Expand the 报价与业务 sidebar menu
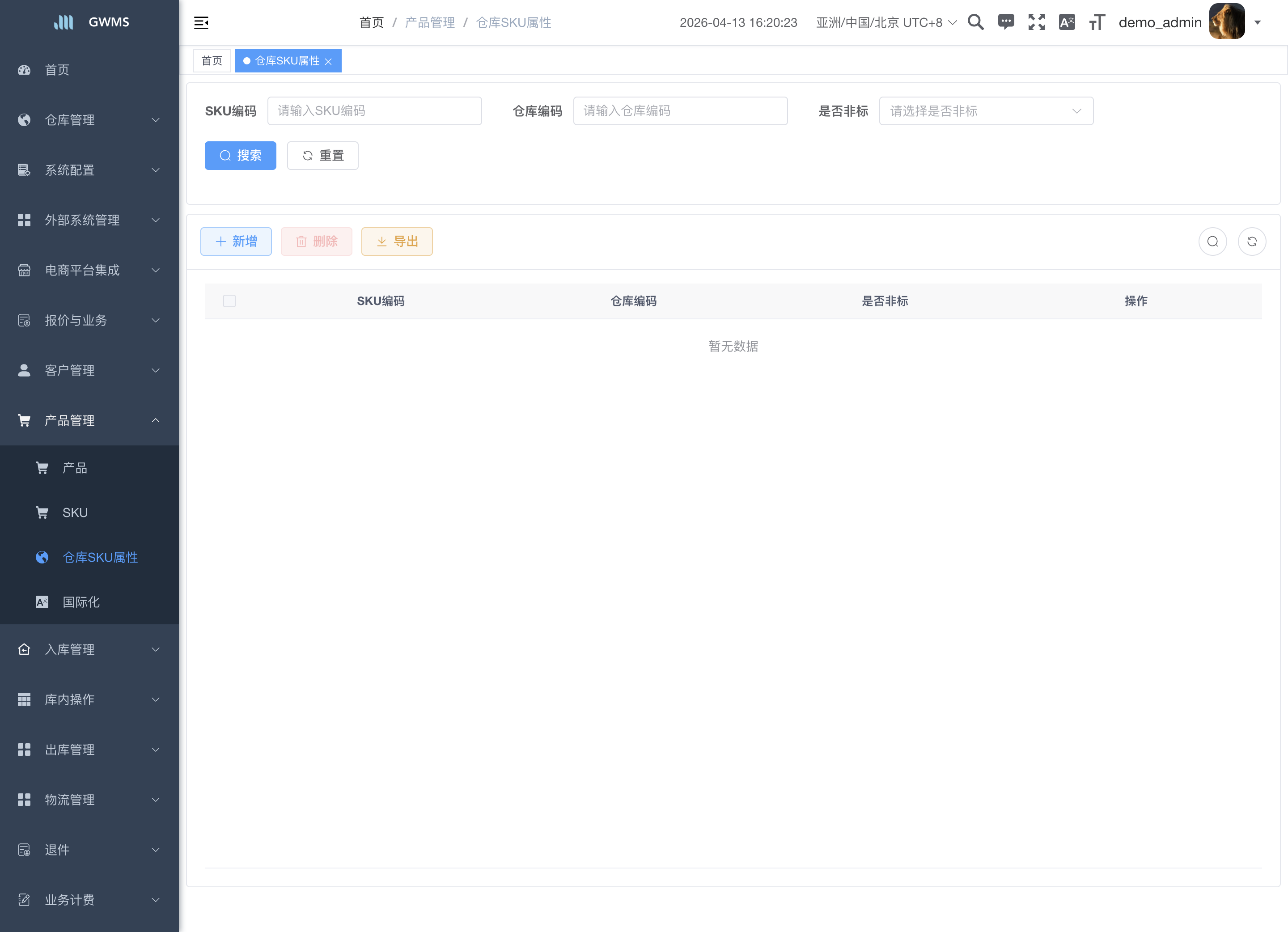 click(x=89, y=320)
